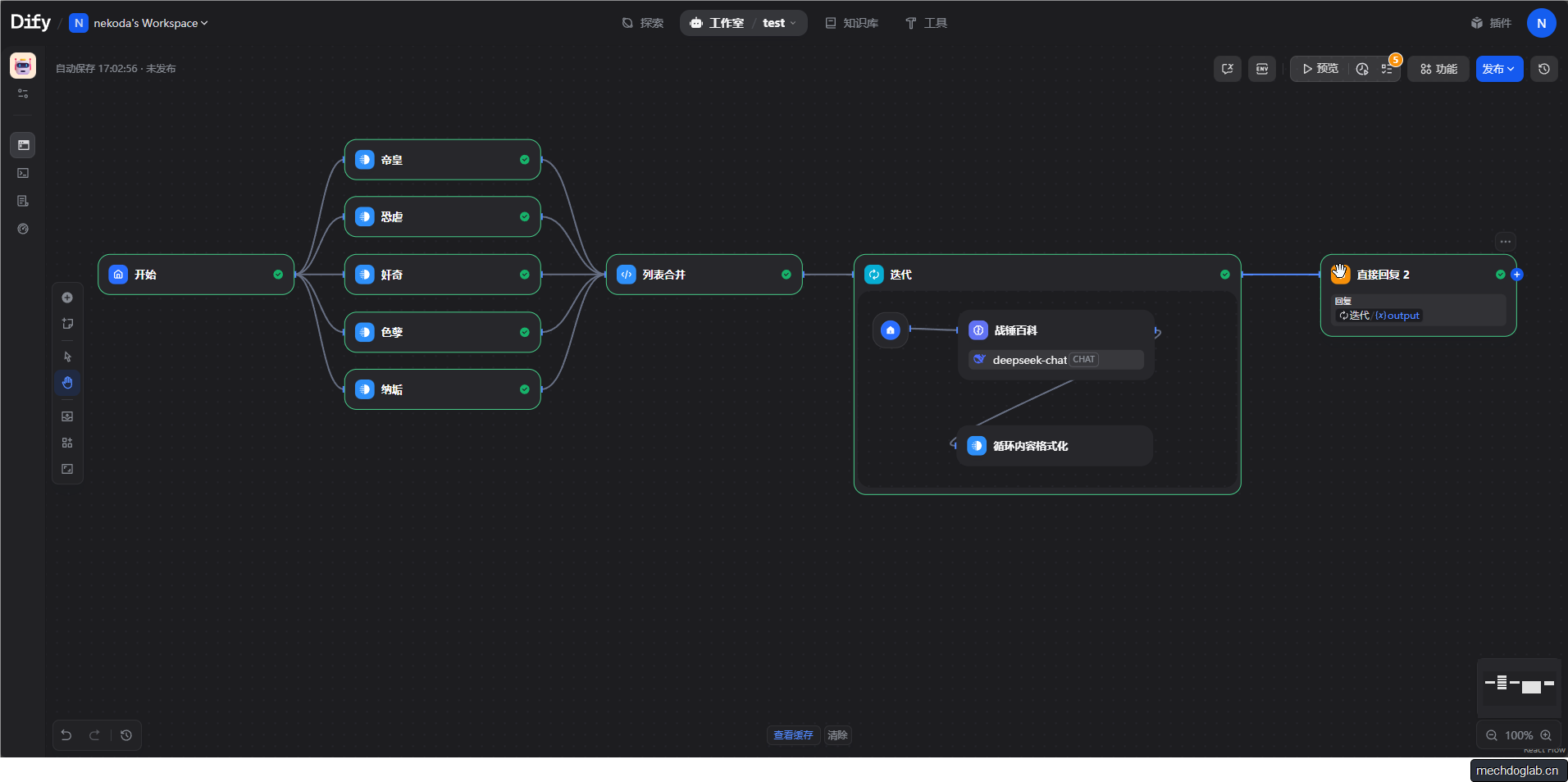1568x782 pixels.
Task: Go to the 知识库 tab
Action: click(x=851, y=23)
